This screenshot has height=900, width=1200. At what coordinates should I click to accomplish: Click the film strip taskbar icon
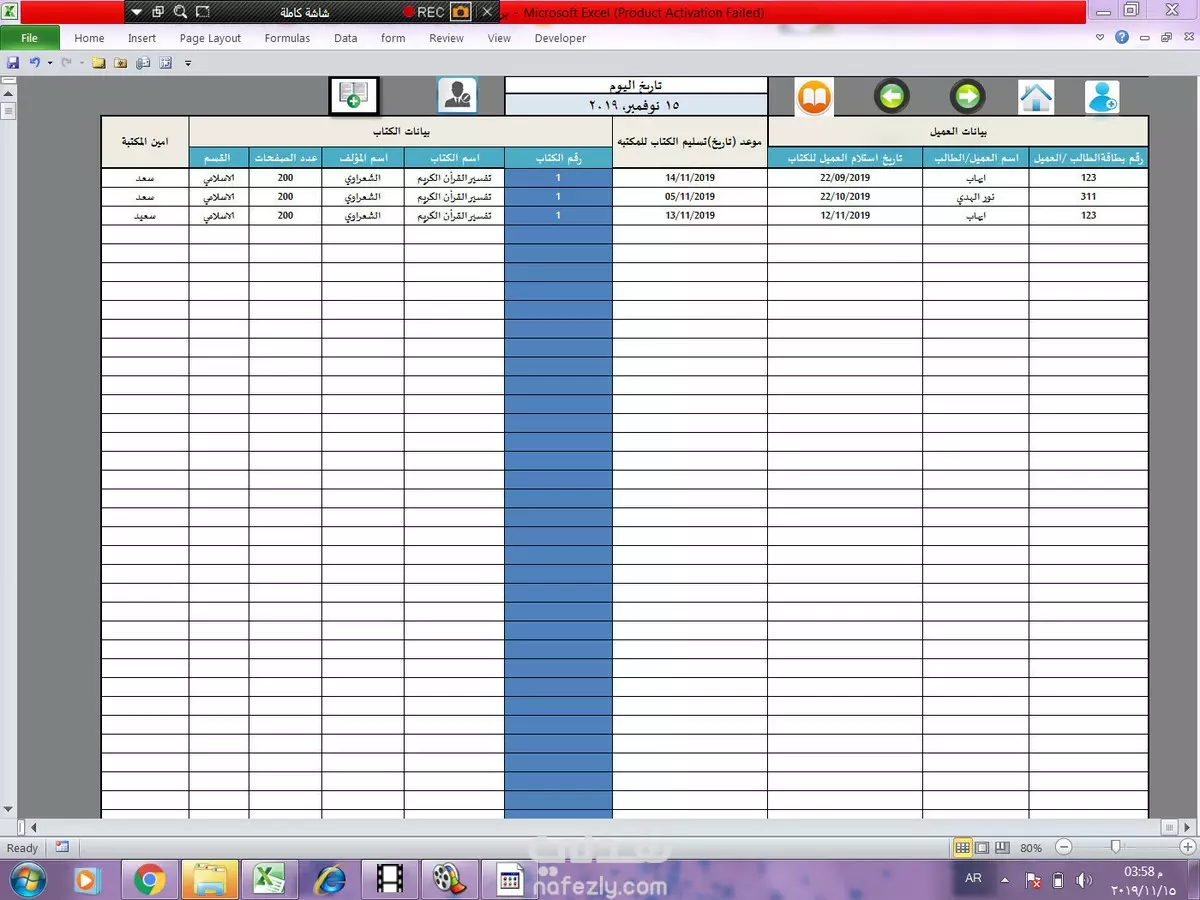(x=390, y=880)
